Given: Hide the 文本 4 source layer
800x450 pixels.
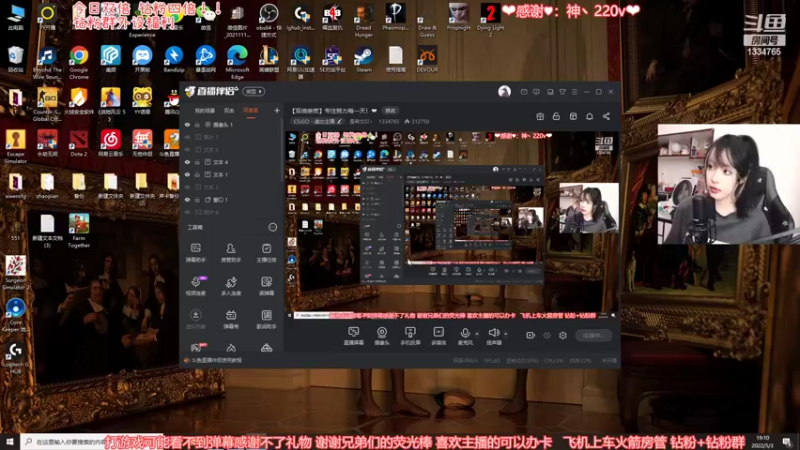Looking at the screenshot, I should (x=187, y=162).
